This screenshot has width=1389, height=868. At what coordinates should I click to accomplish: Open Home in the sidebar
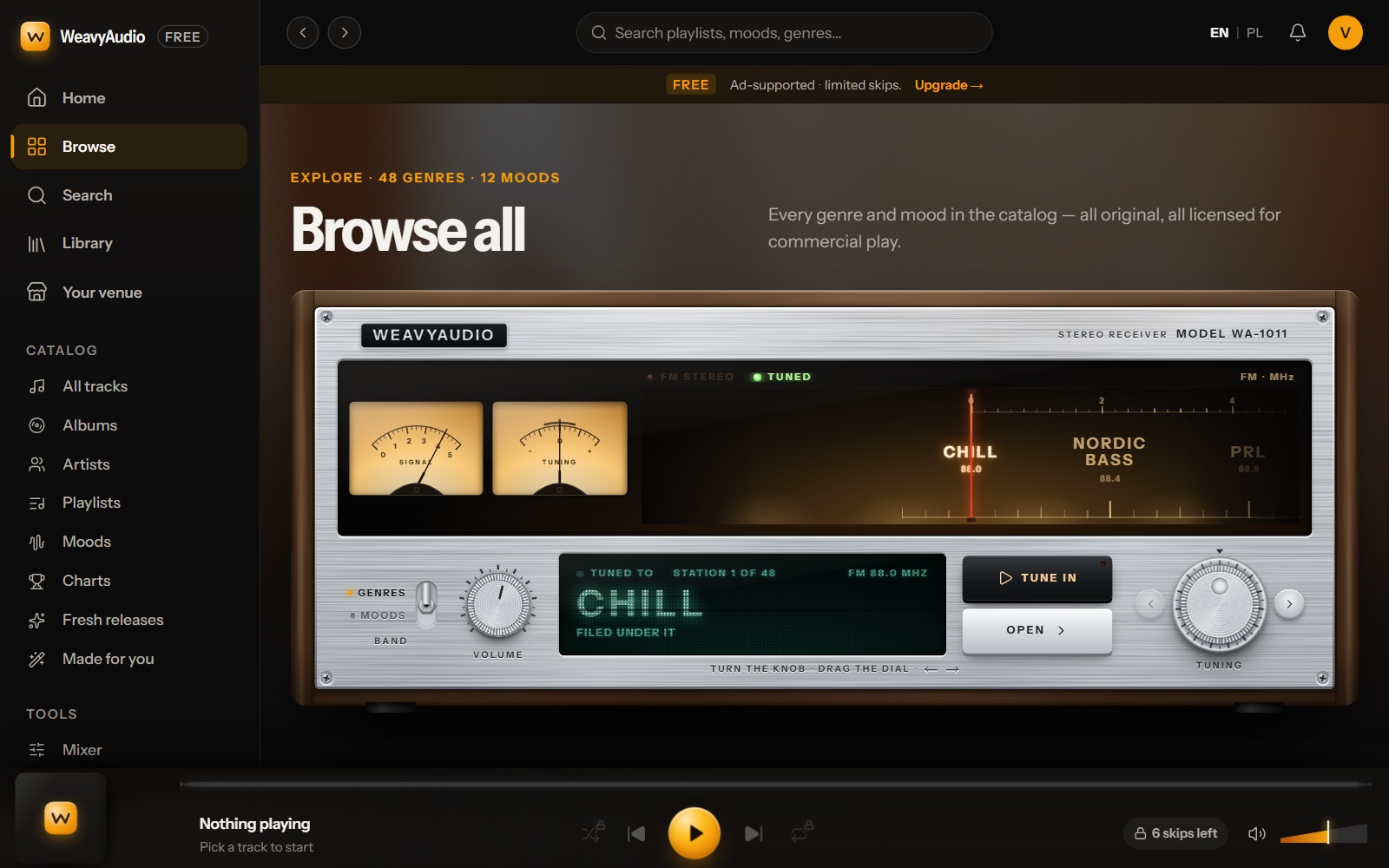129,98
